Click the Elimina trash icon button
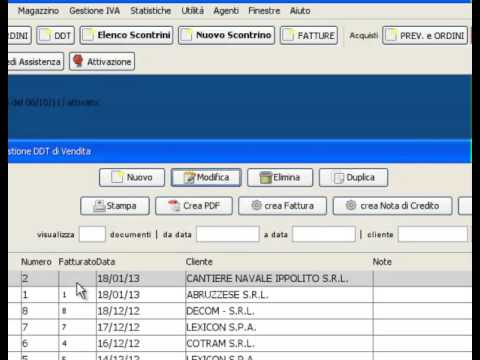The height and width of the screenshot is (360, 480). click(280, 177)
